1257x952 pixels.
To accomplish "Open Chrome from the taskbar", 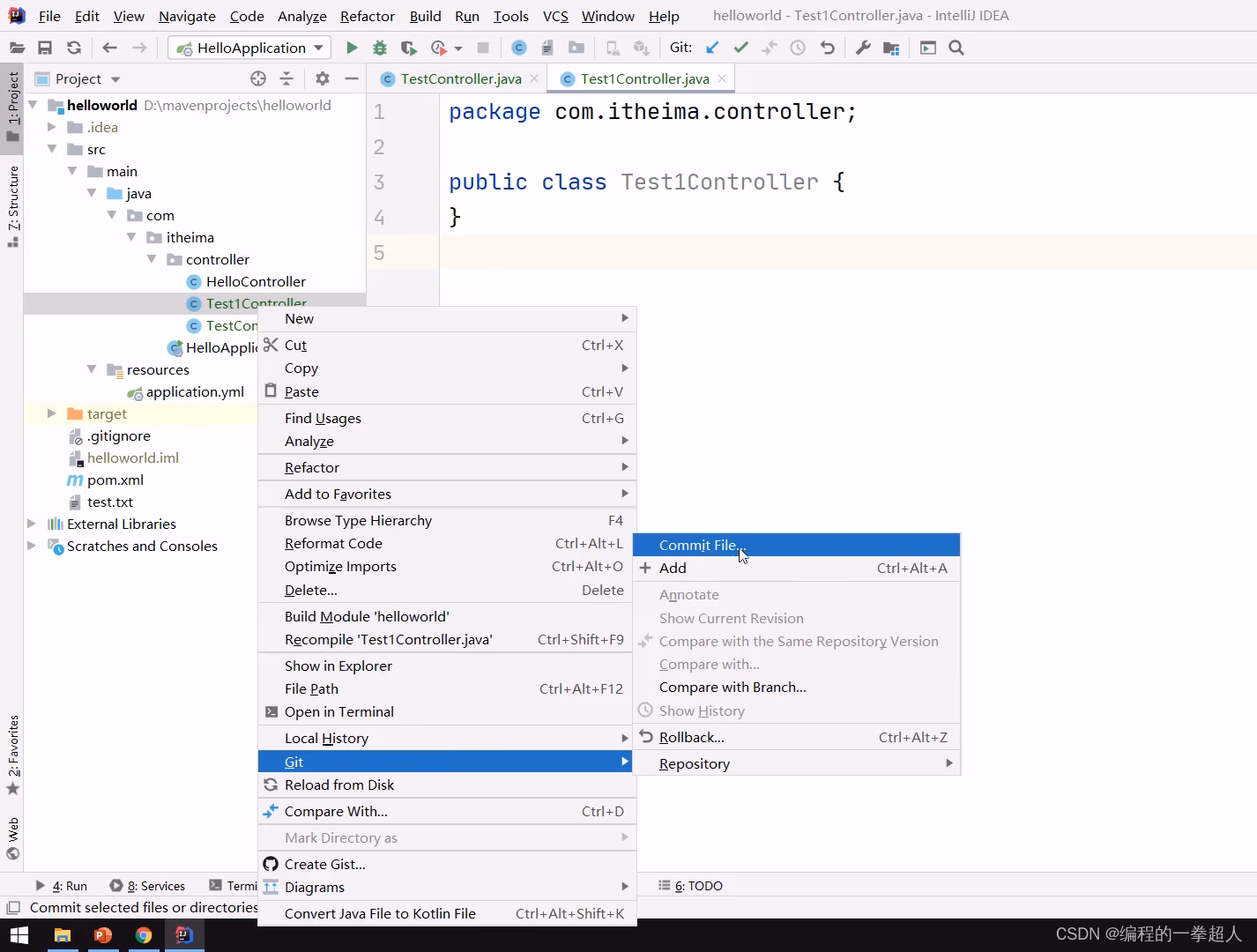I will 144,935.
